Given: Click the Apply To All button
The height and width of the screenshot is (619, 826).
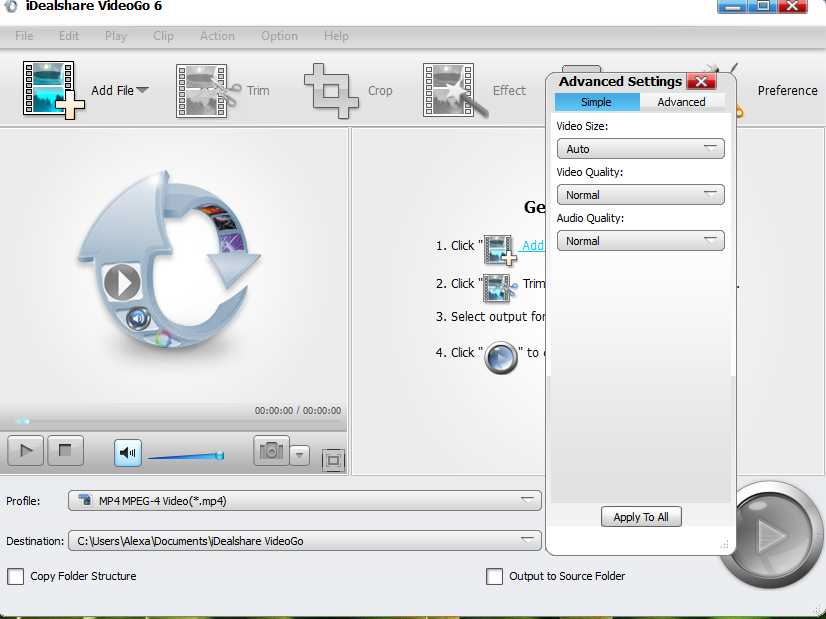Looking at the screenshot, I should point(641,517).
